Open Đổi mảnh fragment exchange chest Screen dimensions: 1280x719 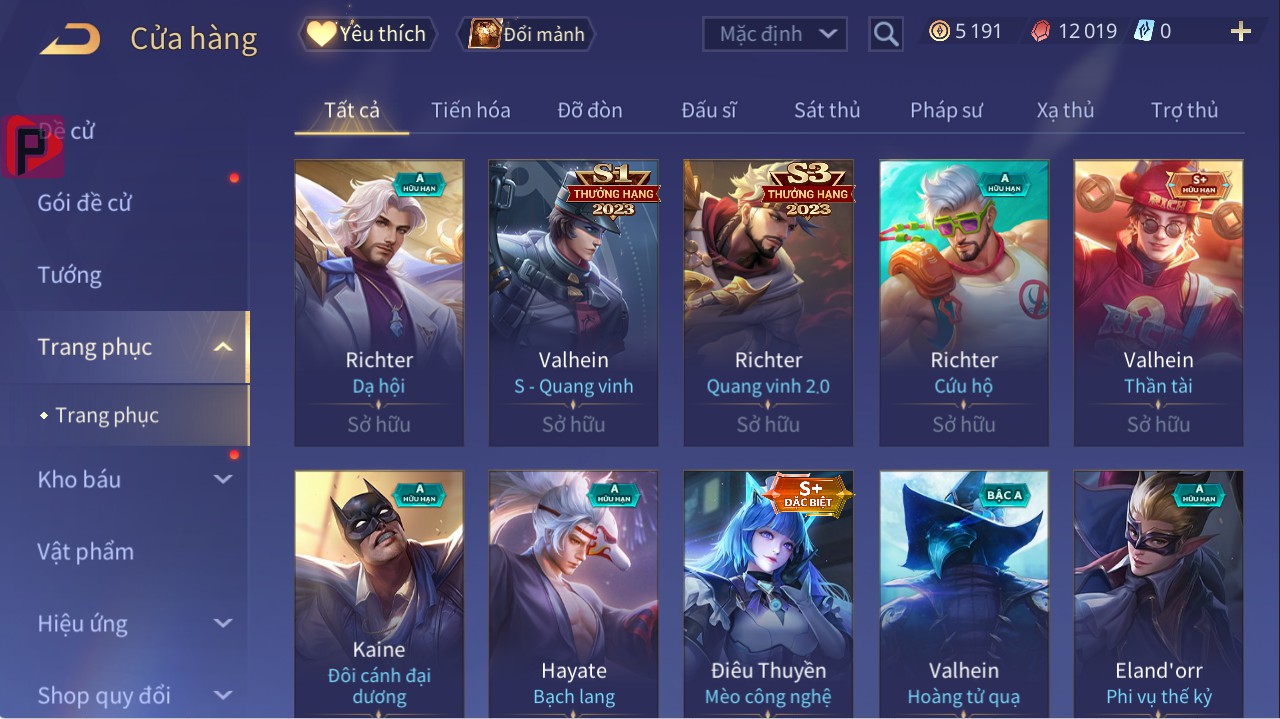526,34
